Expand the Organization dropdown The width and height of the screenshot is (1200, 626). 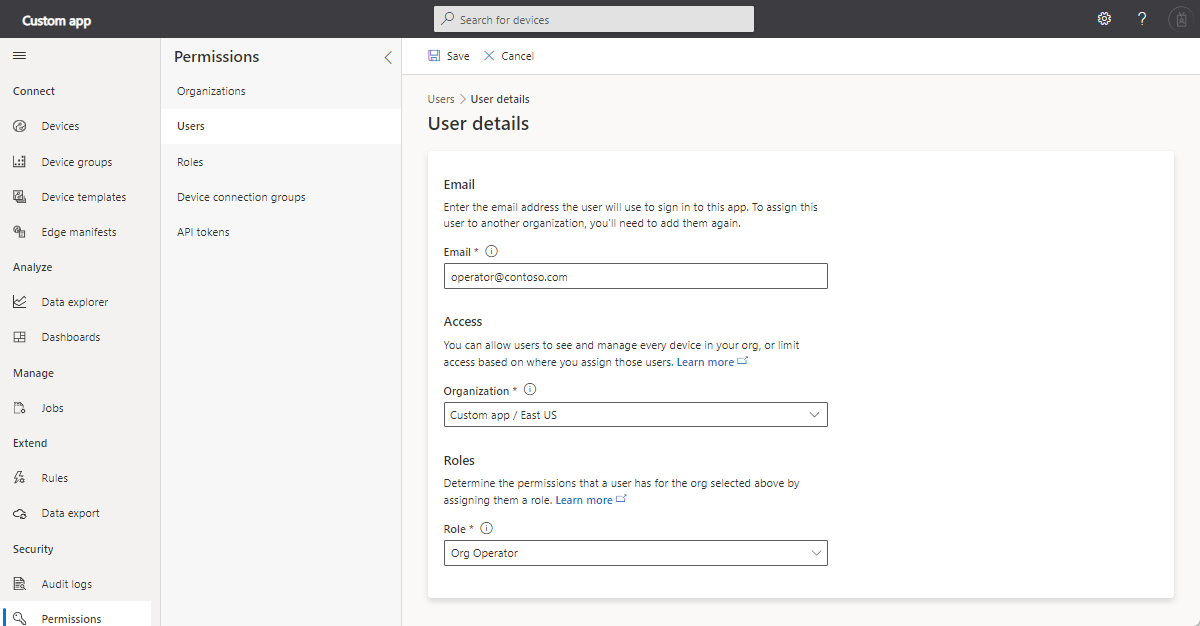click(635, 415)
